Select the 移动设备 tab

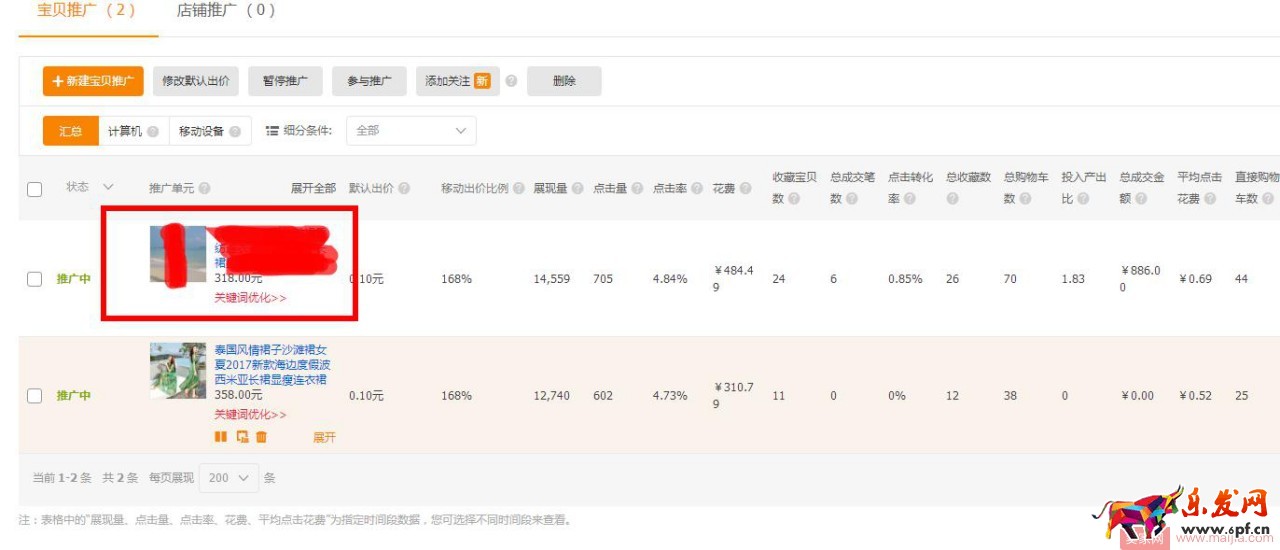(209, 131)
